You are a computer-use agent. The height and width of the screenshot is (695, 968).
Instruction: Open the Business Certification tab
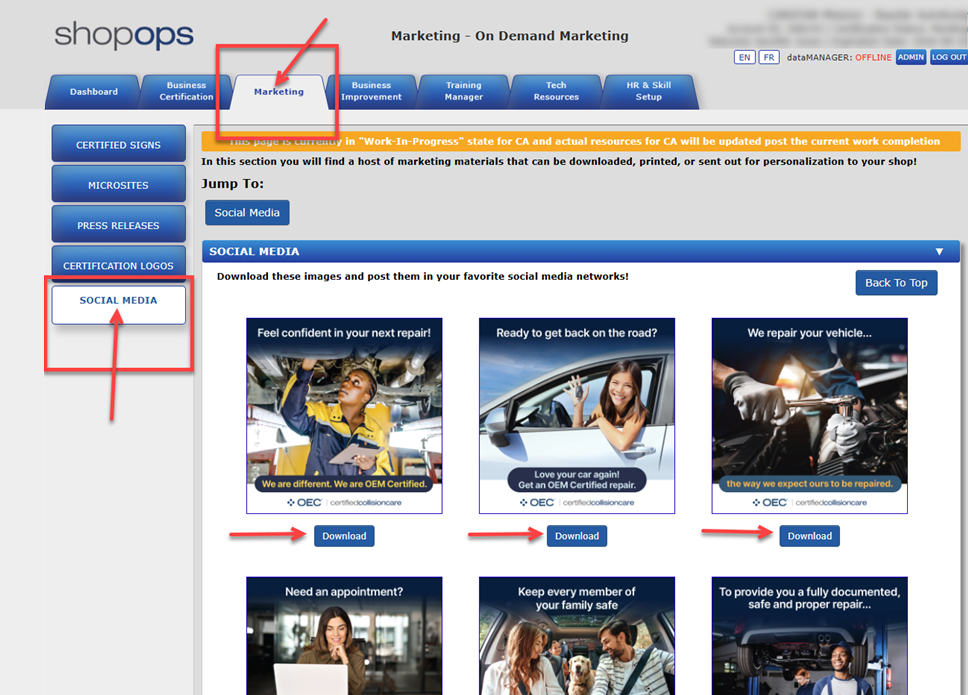click(x=186, y=91)
